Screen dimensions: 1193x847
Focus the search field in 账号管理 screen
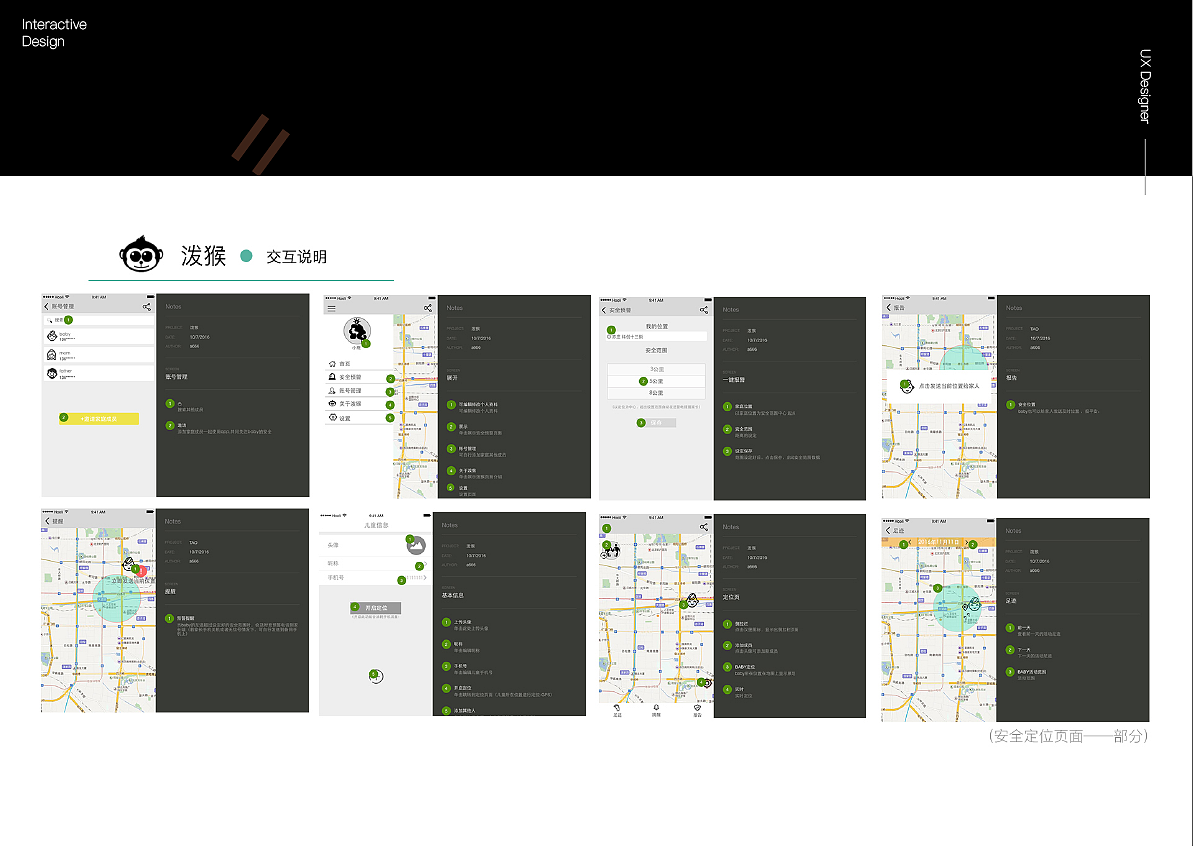98,320
